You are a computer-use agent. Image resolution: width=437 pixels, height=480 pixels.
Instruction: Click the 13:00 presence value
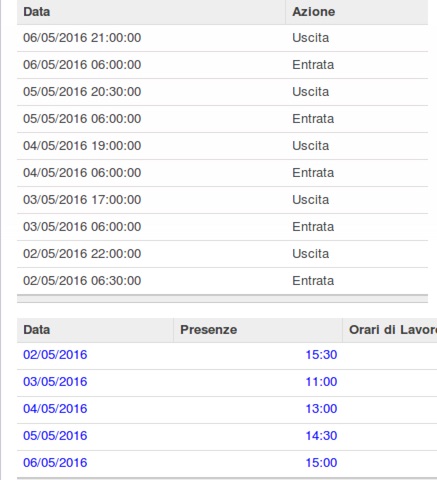coord(321,409)
